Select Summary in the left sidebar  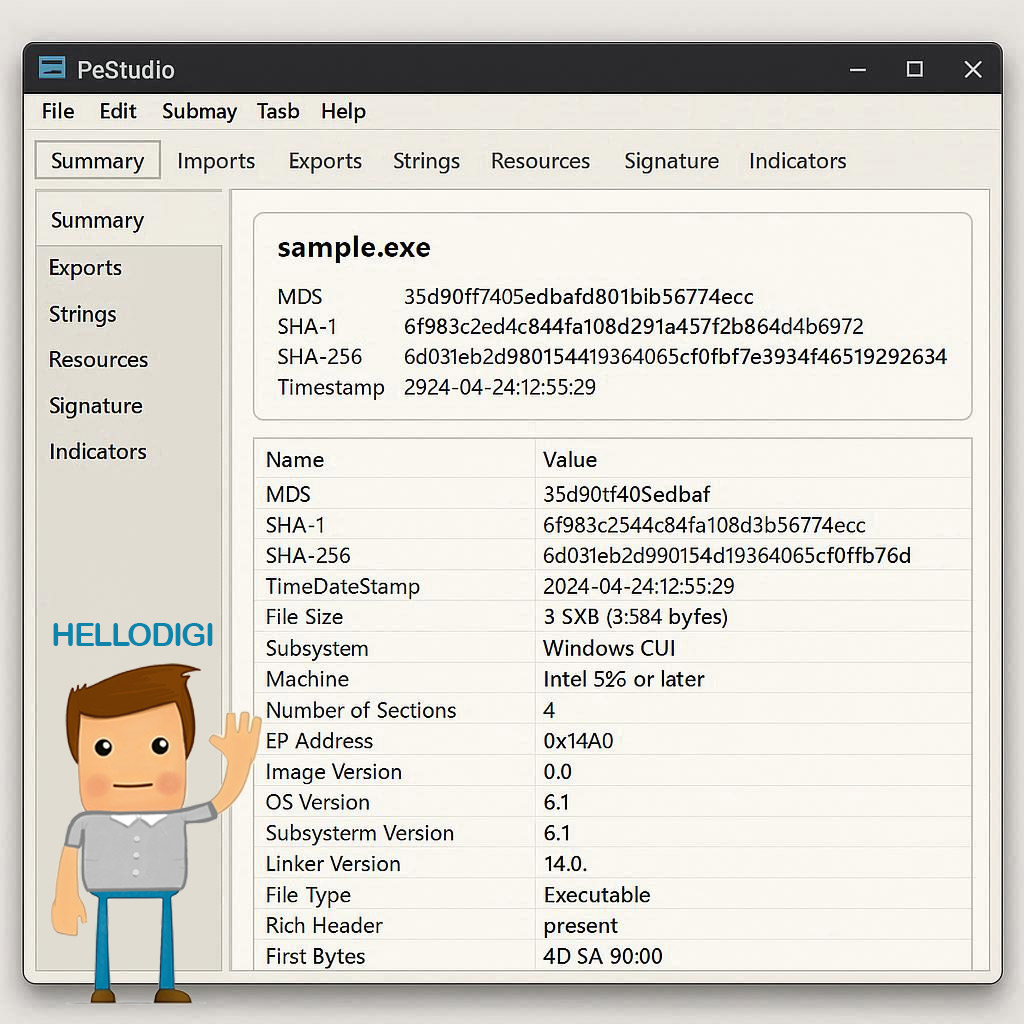coord(97,220)
